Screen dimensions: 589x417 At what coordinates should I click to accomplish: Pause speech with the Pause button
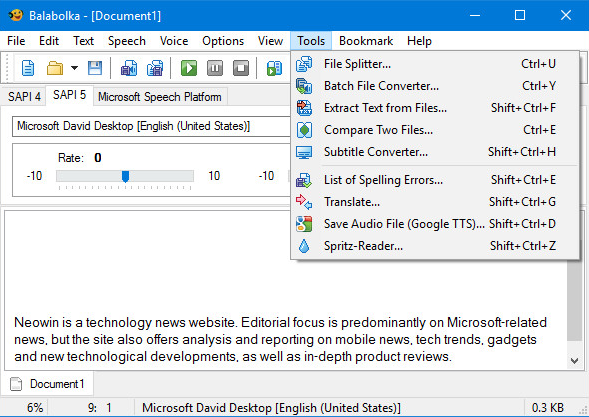[215, 68]
